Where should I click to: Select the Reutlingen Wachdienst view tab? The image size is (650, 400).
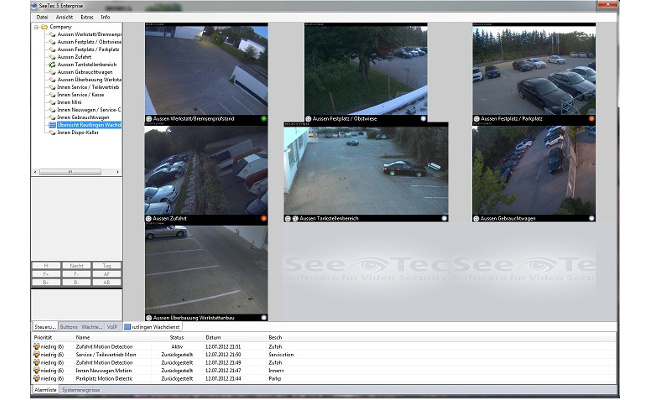click(152, 327)
